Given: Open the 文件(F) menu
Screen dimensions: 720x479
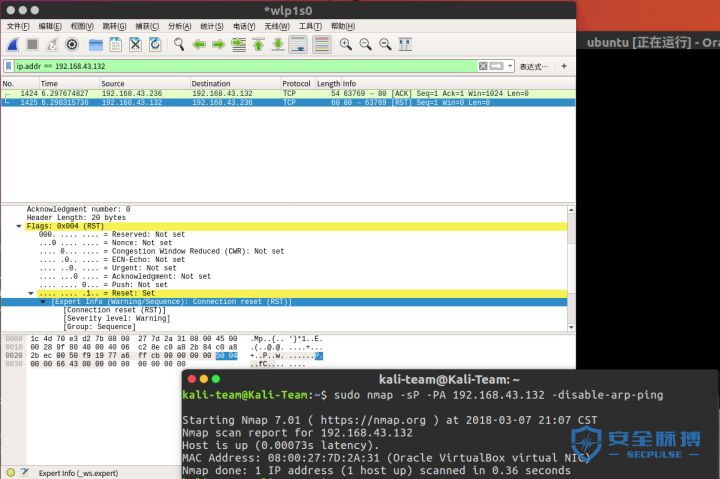Looking at the screenshot, I should (18, 26).
